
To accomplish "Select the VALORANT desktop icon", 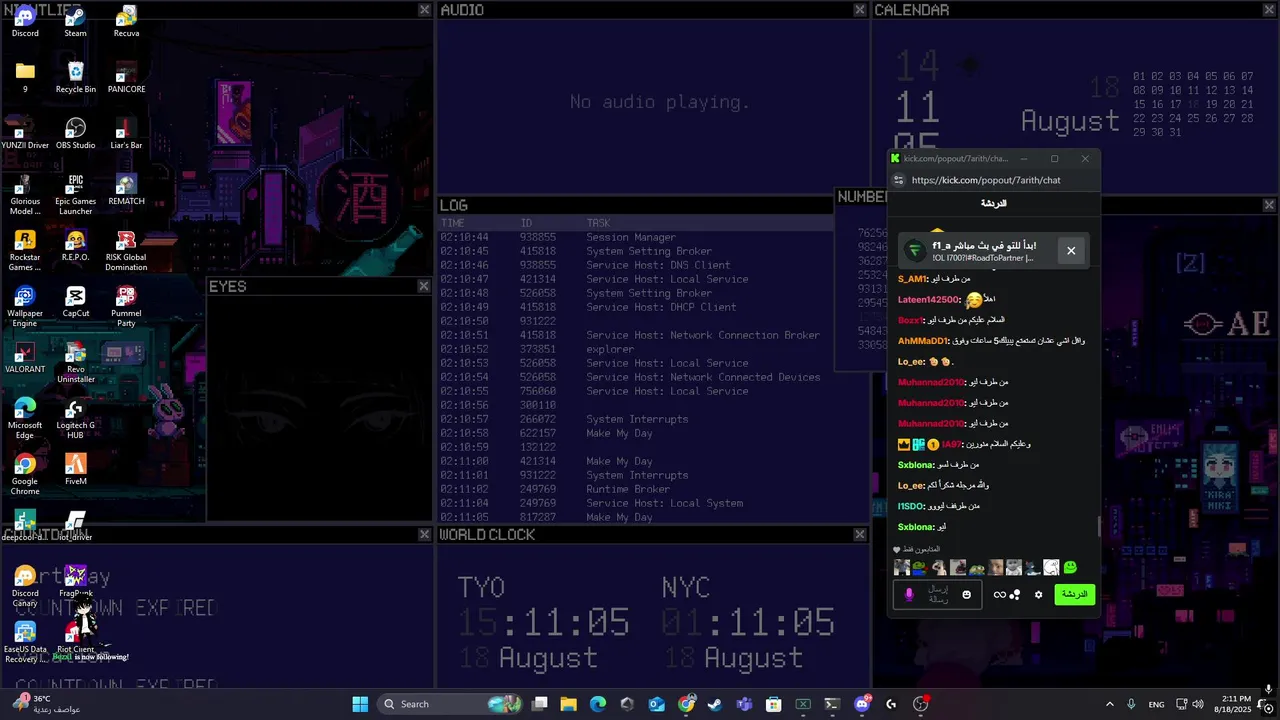I will coord(25,357).
